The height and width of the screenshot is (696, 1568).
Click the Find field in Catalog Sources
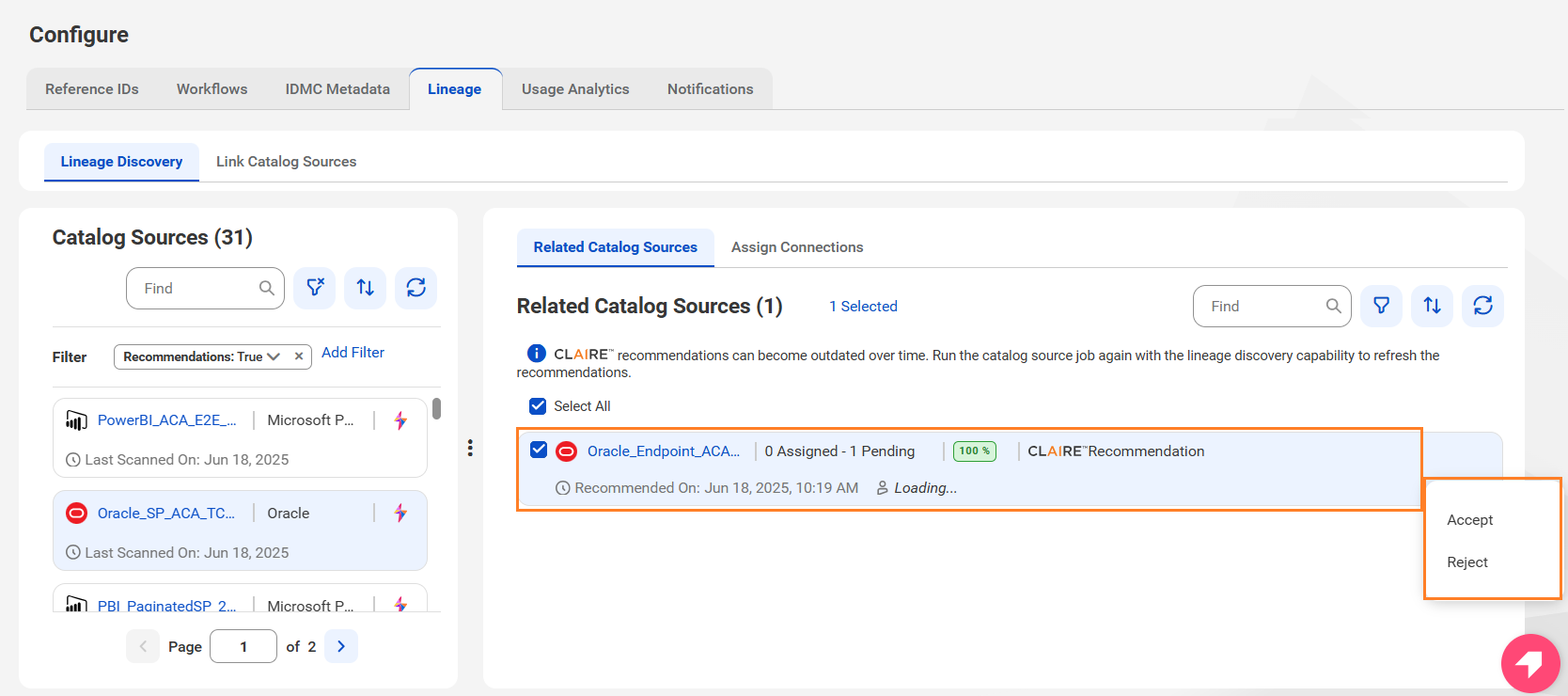coord(205,289)
